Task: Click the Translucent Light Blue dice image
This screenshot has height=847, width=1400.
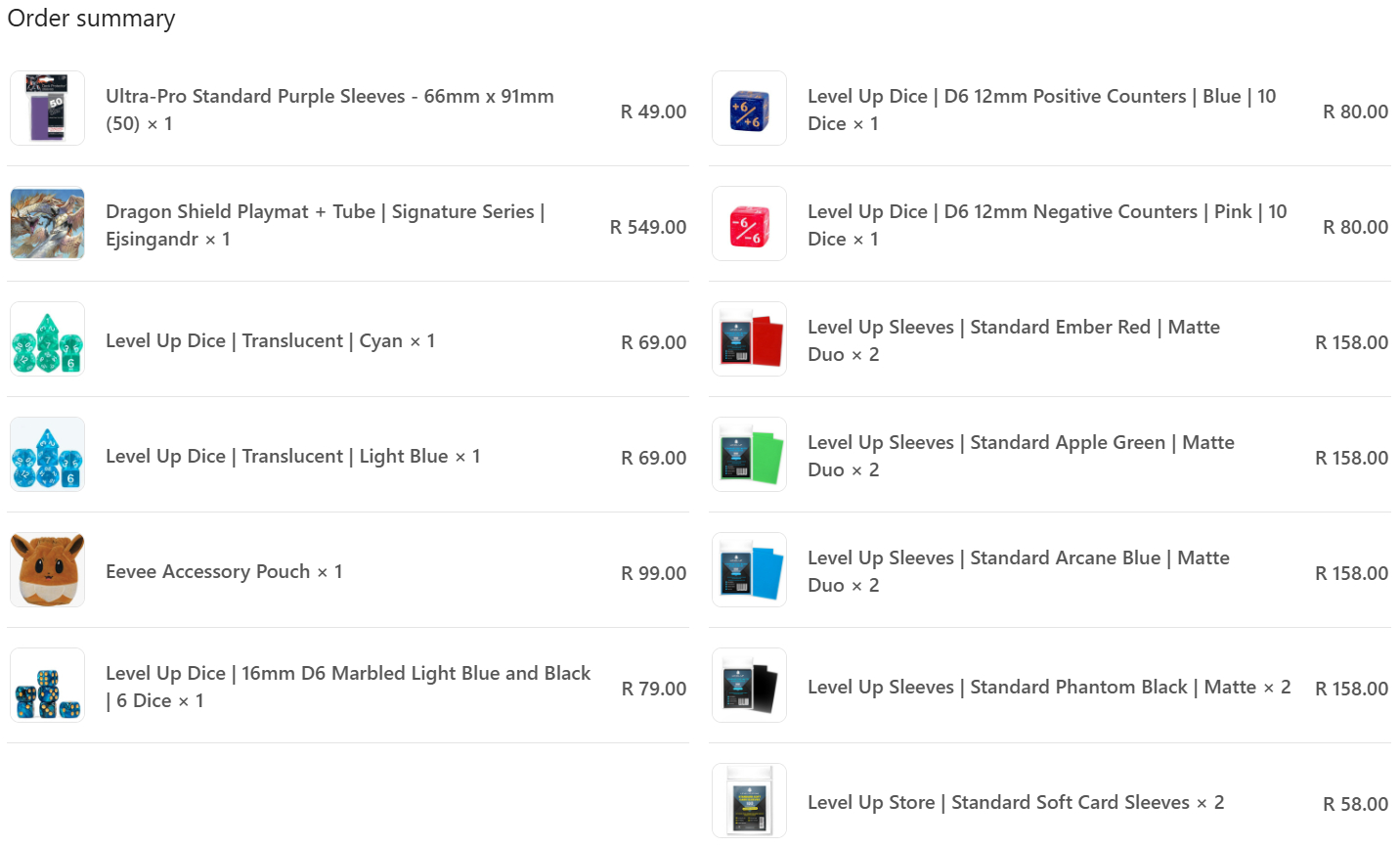Action: [47, 455]
